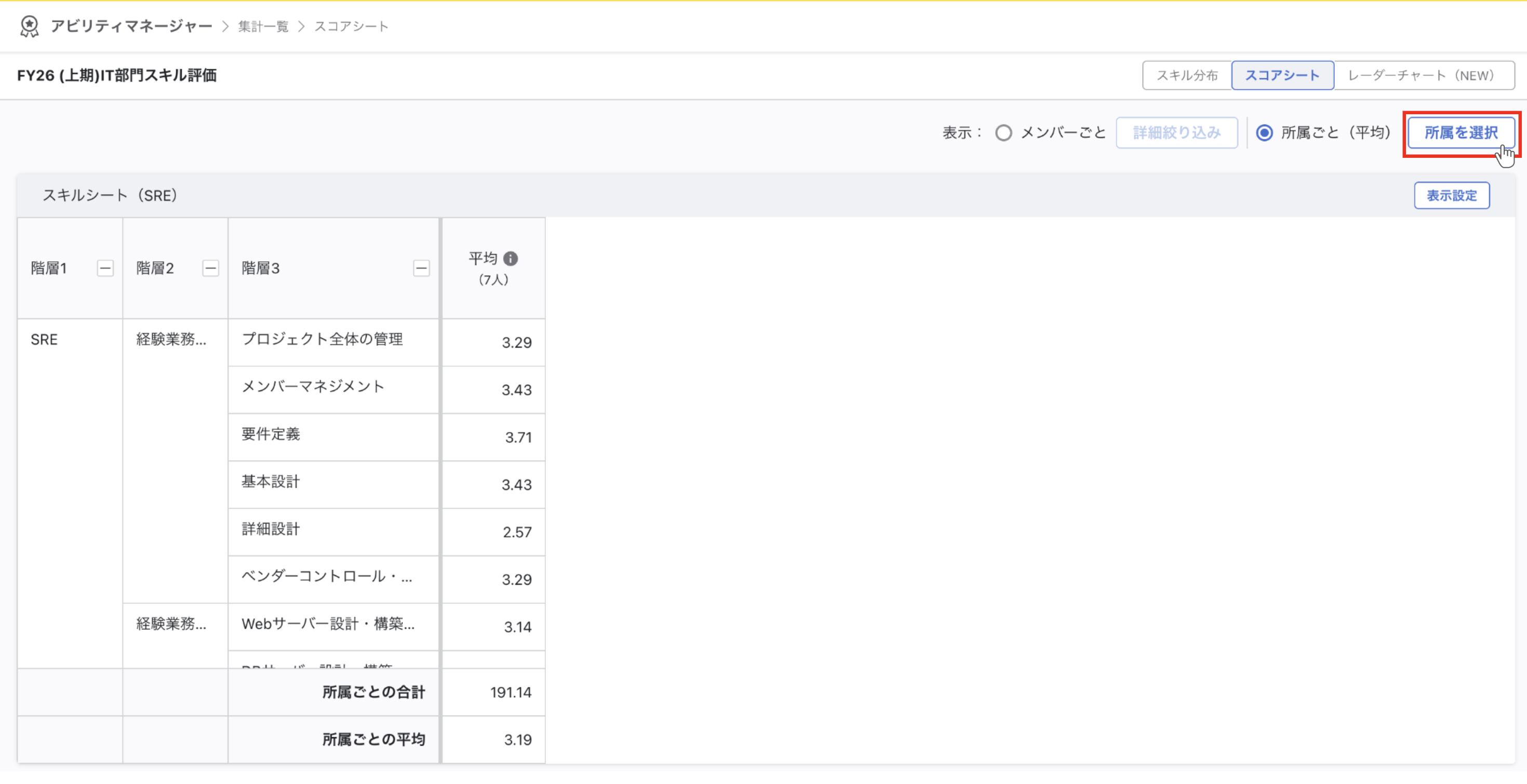Screen dimensions: 1527x784
Task: Click the FY26 (上期)IT部門スキル評価 title
Action: pyautogui.click(x=117, y=75)
